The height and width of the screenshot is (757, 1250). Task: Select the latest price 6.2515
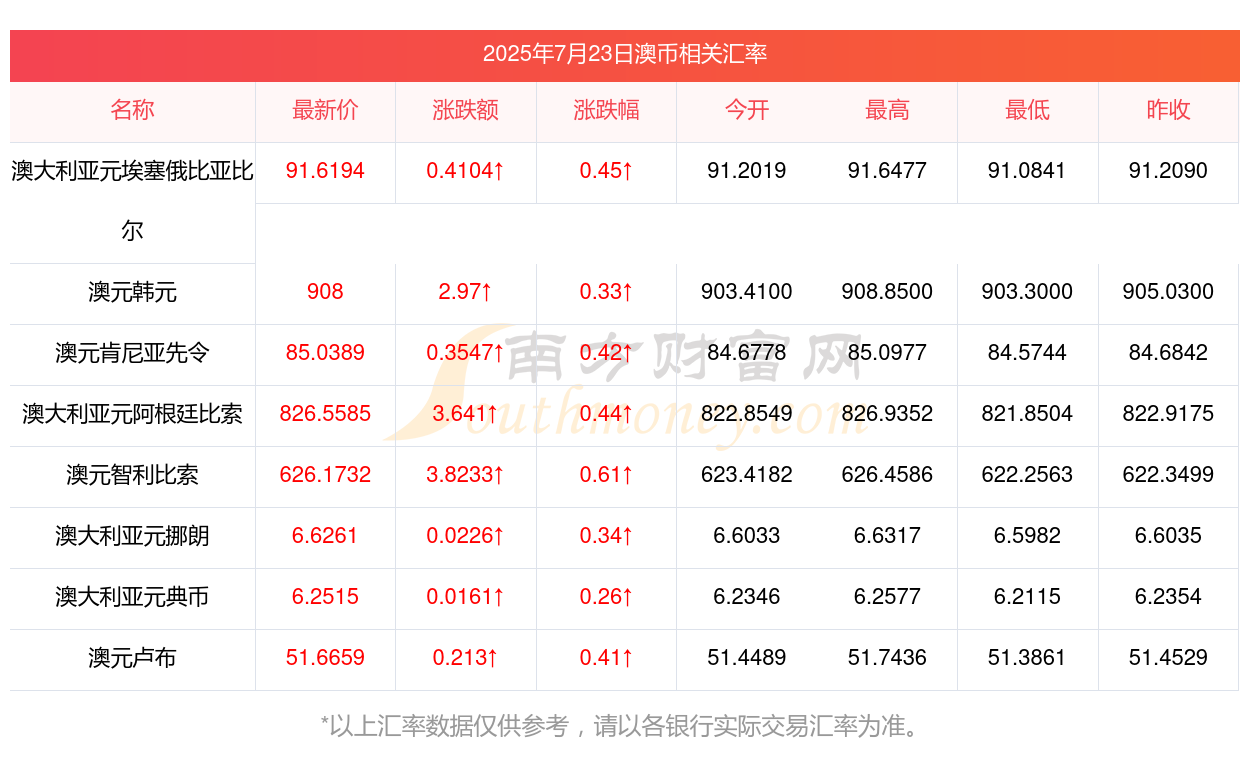pos(325,597)
